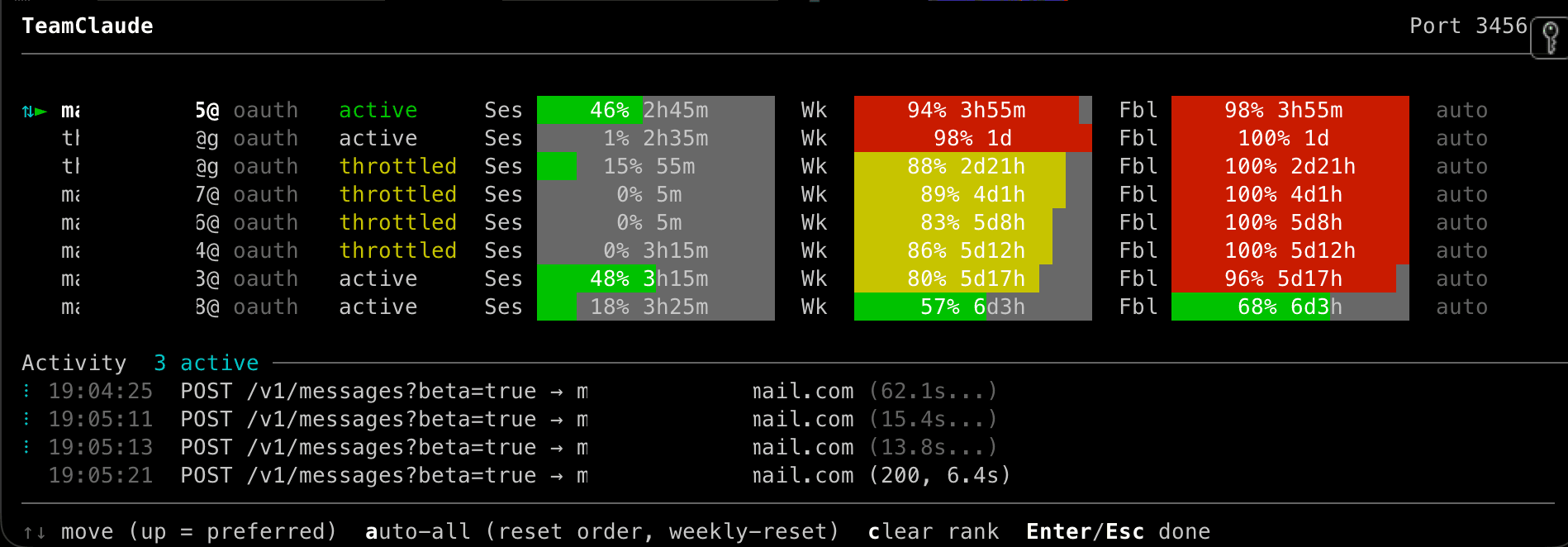
Task: Choose the clear rank footer option
Action: pos(934,531)
